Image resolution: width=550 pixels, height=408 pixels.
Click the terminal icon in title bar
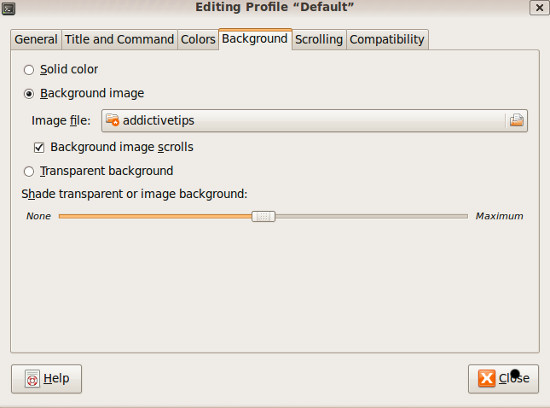point(8,8)
